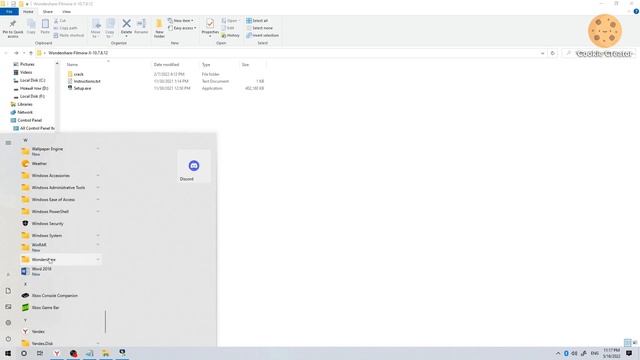
Task: Expand the WinRAR Start menu folder
Action: coord(60,247)
